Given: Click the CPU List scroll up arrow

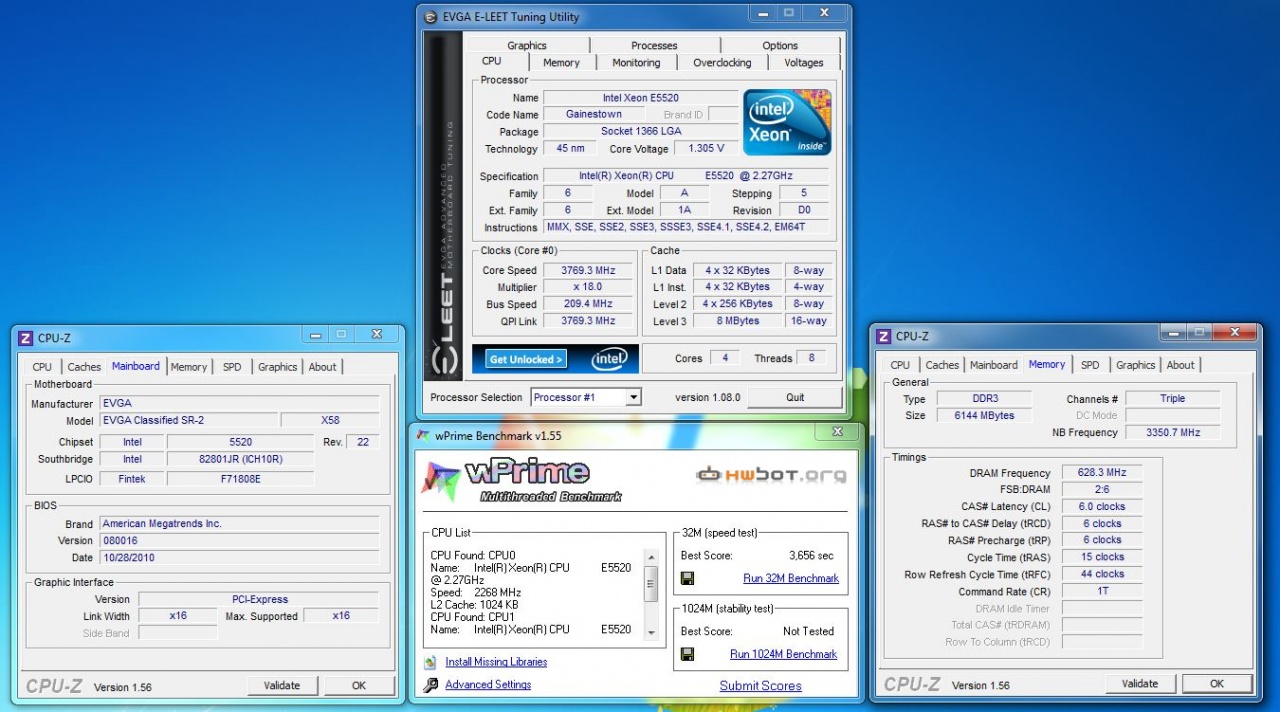Looking at the screenshot, I should [x=651, y=557].
